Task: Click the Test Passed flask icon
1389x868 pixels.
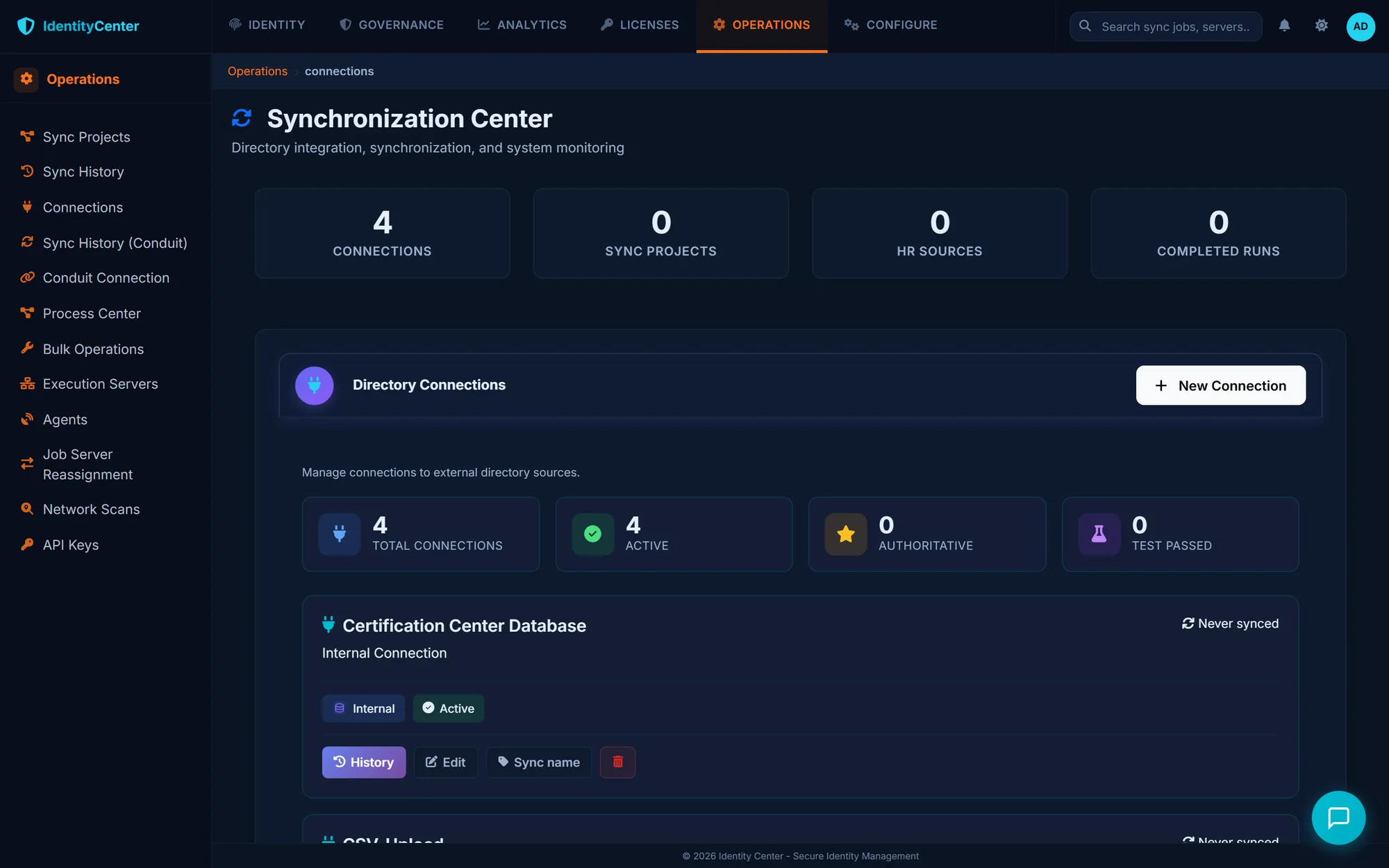Action: click(1099, 534)
